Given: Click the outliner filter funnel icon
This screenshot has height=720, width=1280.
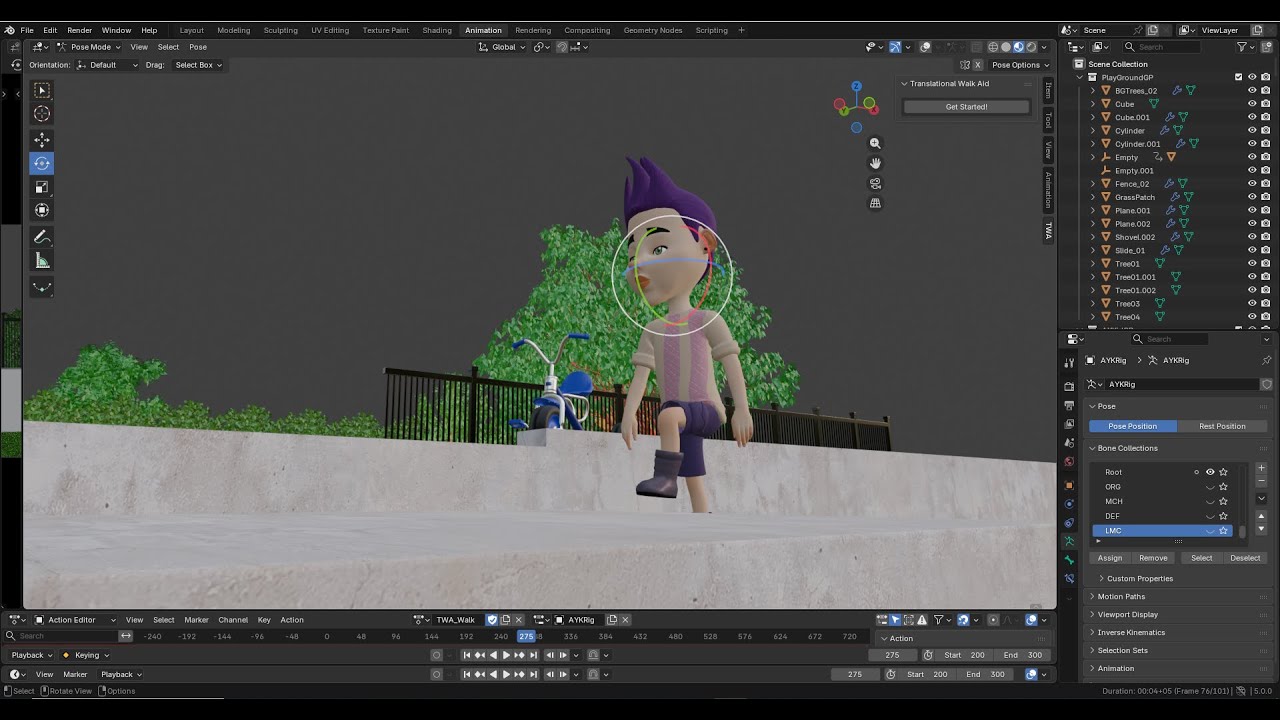Looking at the screenshot, I should (x=1241, y=47).
